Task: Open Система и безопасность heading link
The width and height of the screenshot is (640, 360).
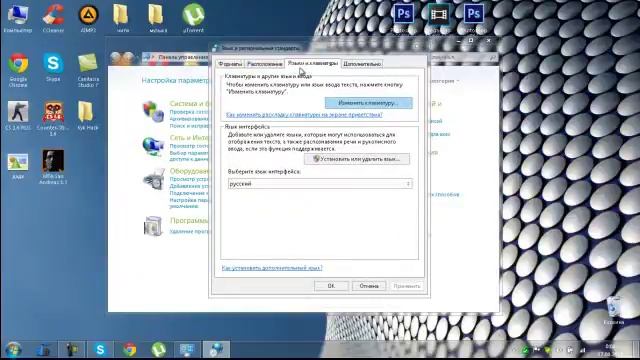Action: point(189,104)
